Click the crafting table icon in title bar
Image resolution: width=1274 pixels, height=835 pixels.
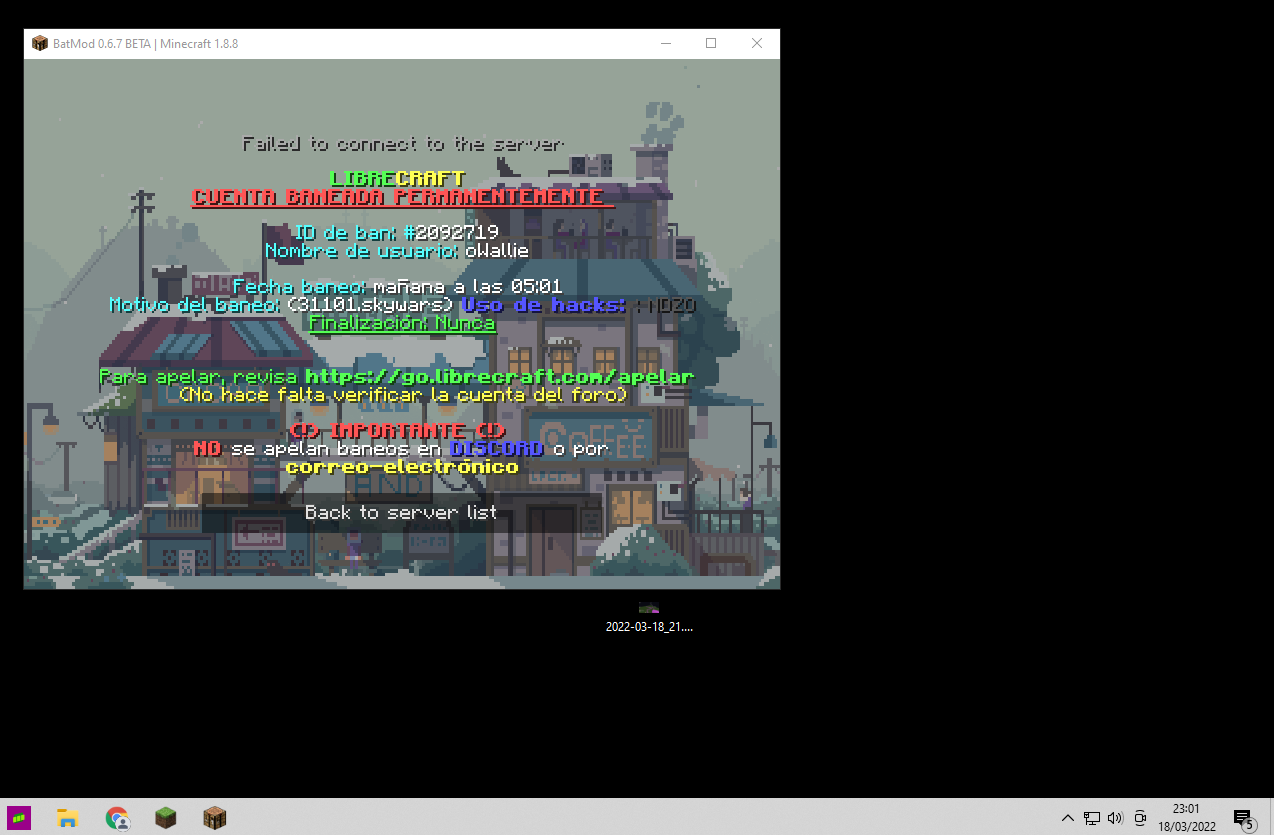coord(40,43)
